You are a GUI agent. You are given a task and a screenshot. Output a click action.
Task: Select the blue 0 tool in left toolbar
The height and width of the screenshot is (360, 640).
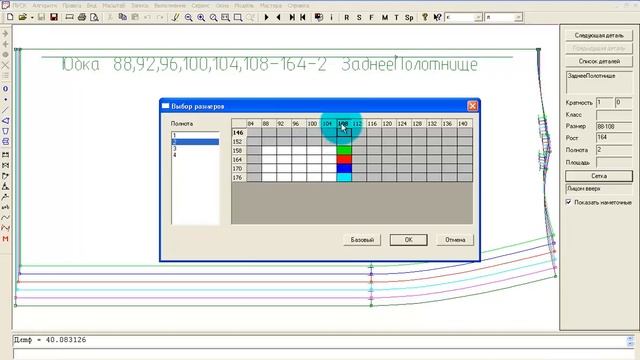tap(5, 89)
